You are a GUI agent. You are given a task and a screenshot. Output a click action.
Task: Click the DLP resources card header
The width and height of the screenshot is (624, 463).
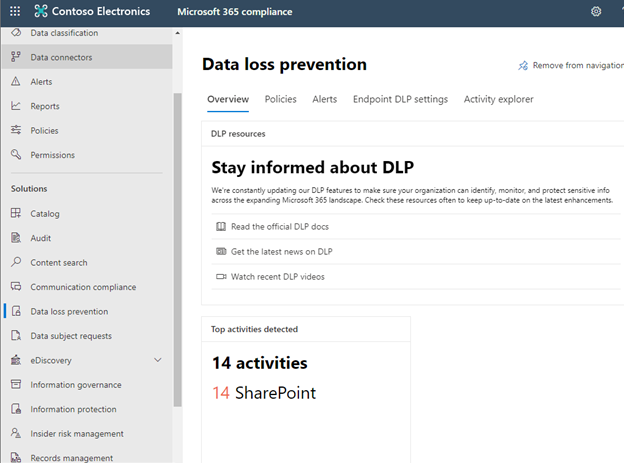(x=238, y=134)
